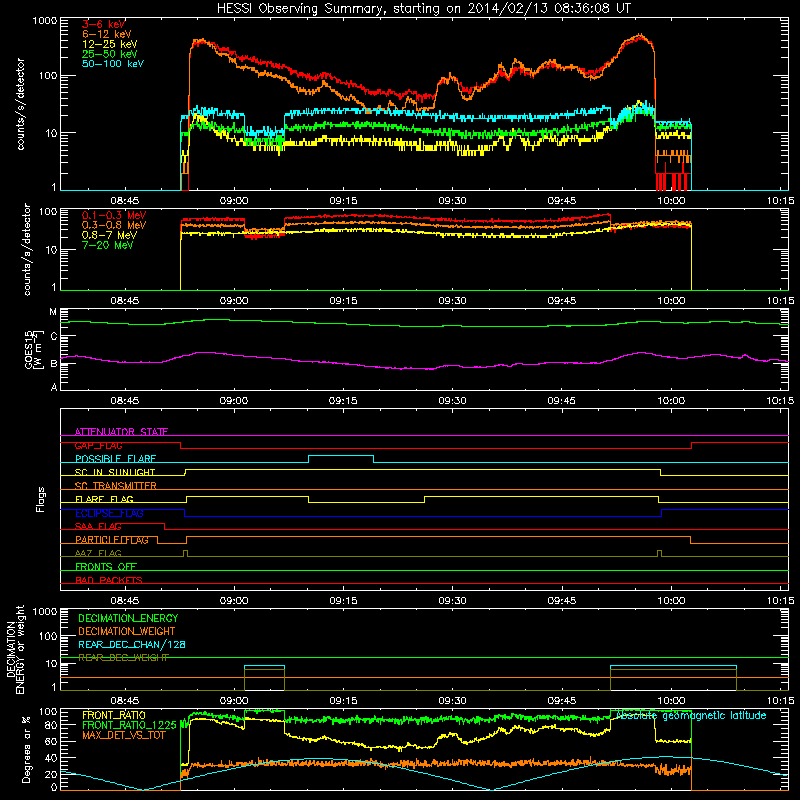Click the DECIMATION_ENERGY legend label
Screen dimensions: 800x800
(x=128, y=618)
